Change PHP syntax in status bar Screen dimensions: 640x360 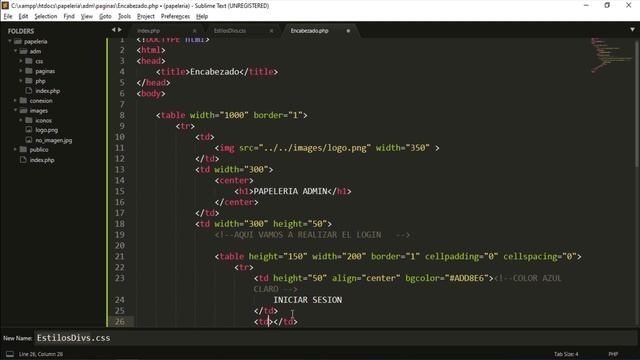613,354
